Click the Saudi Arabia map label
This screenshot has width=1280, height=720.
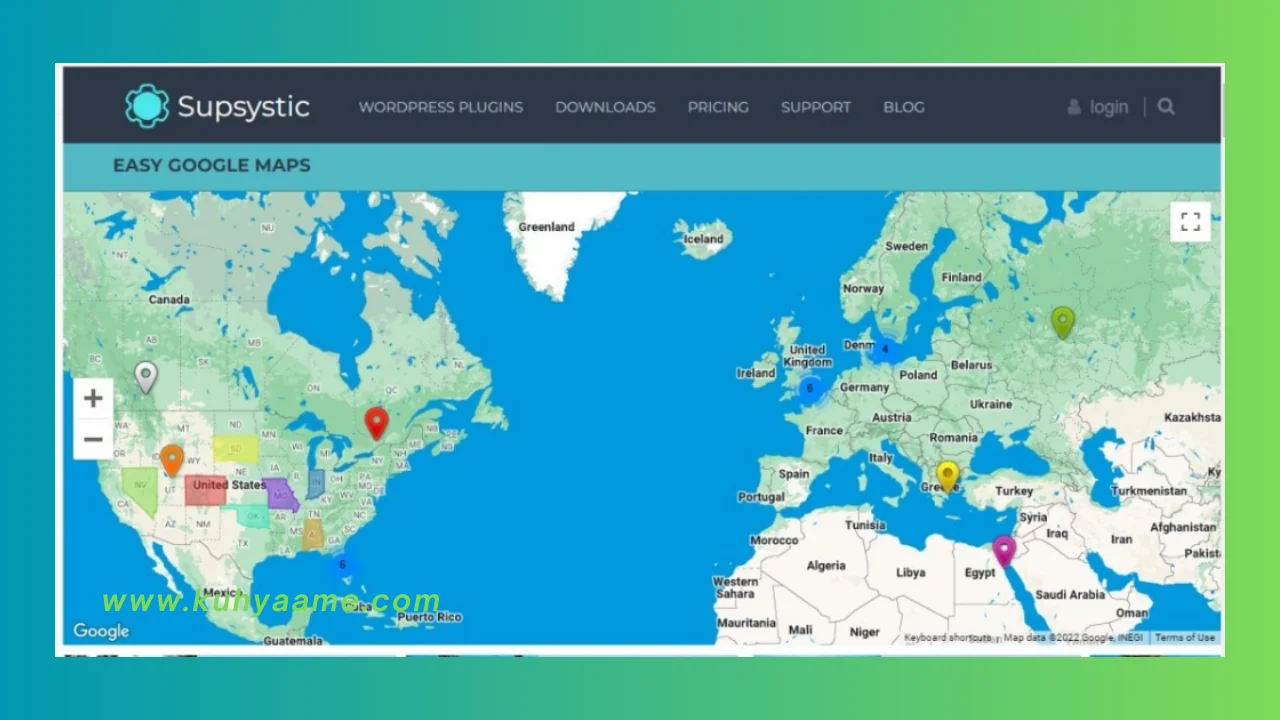(x=1069, y=594)
